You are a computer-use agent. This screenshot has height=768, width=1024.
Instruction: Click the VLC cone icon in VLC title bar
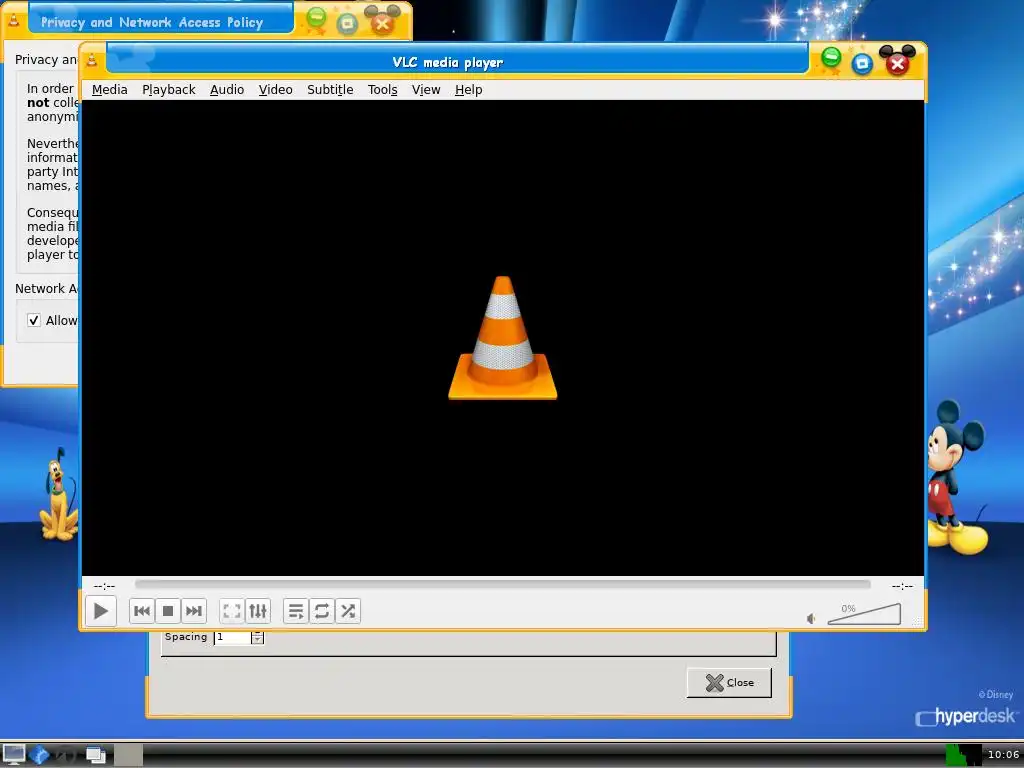coord(92,61)
